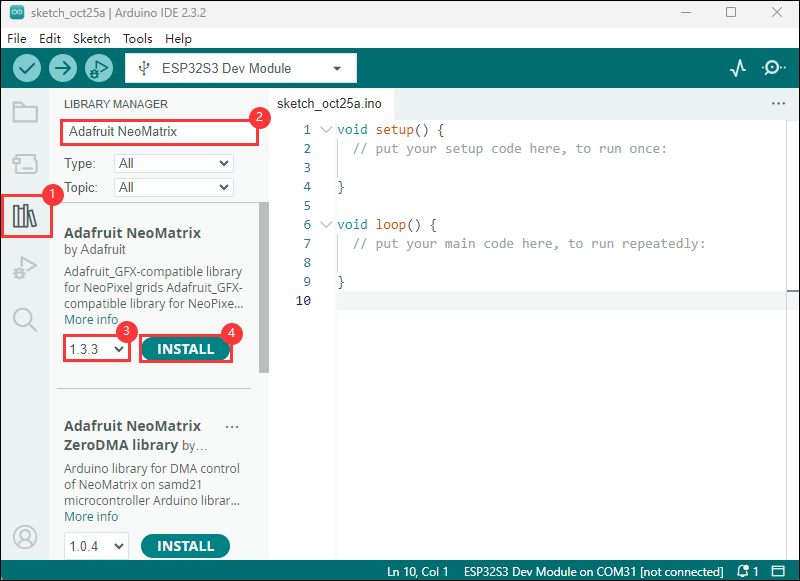Screen dimensions: 800x581
Task: Open options menu for NeoMatrix ZeroDMA library
Action: tap(232, 427)
